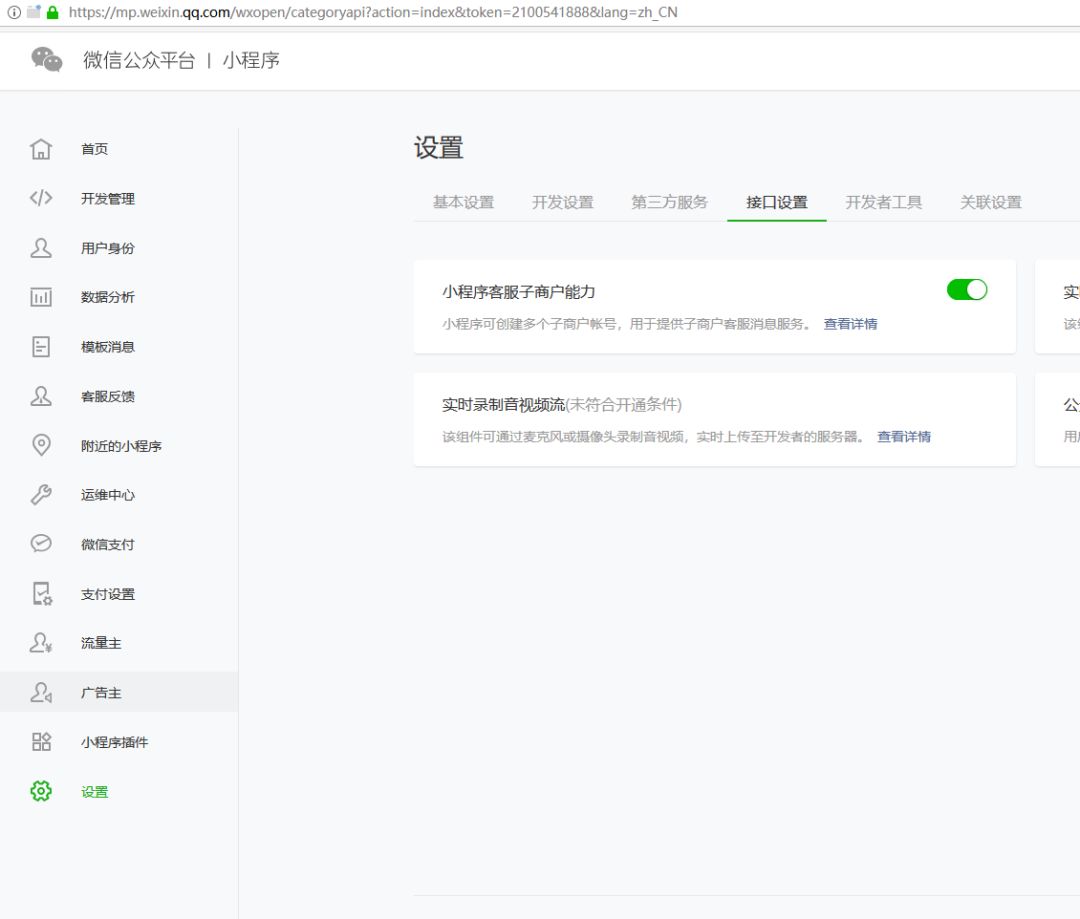Toggle off 小程序客服子商户能力 switch
This screenshot has width=1080, height=919.
[966, 289]
